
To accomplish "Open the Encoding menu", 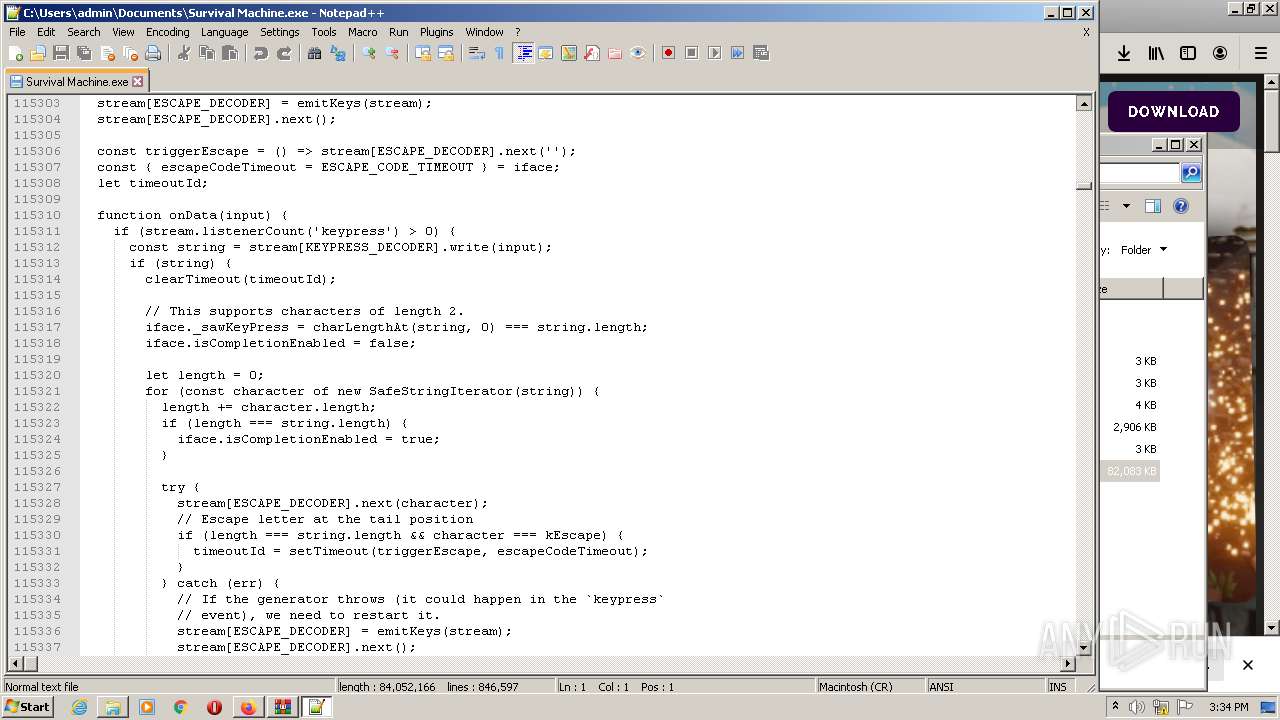I will [167, 32].
